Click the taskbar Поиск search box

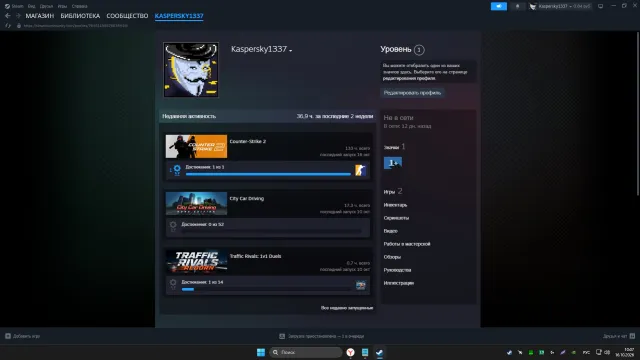click(x=306, y=352)
